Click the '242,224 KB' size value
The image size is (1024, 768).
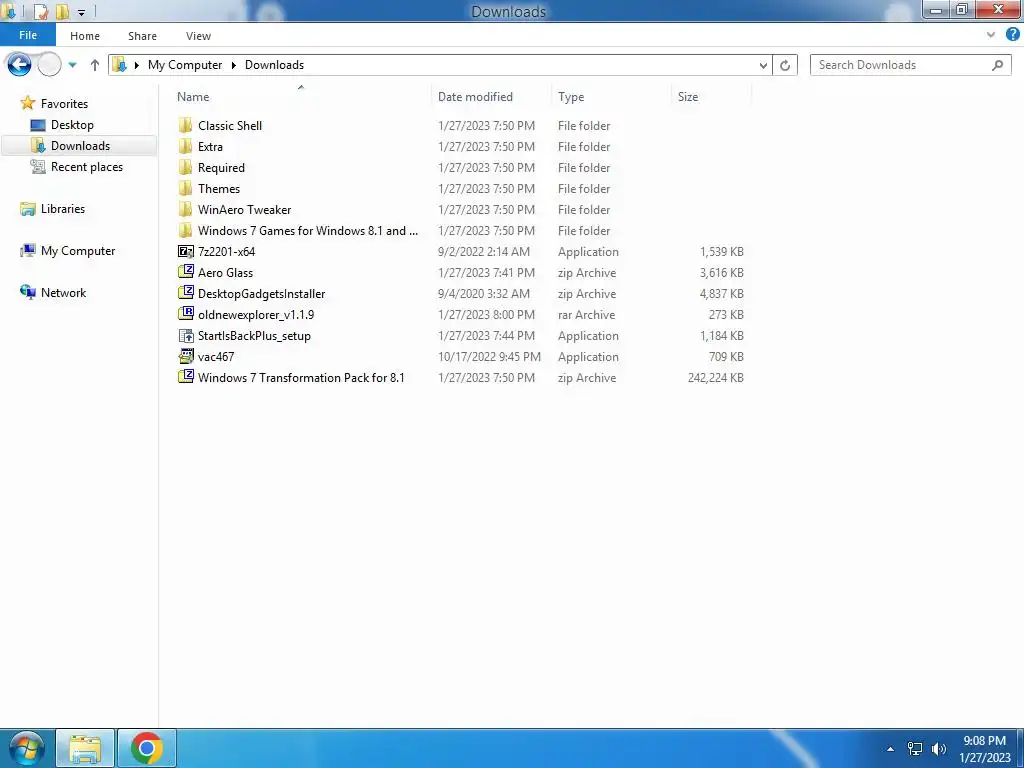[715, 377]
